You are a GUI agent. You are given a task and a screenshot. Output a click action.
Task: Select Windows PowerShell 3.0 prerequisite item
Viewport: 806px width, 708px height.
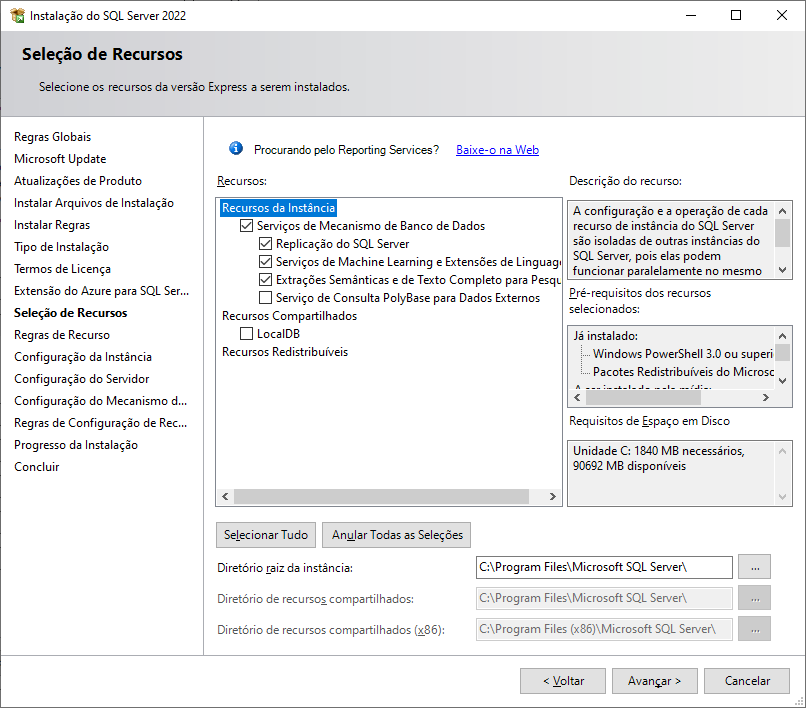(x=683, y=354)
